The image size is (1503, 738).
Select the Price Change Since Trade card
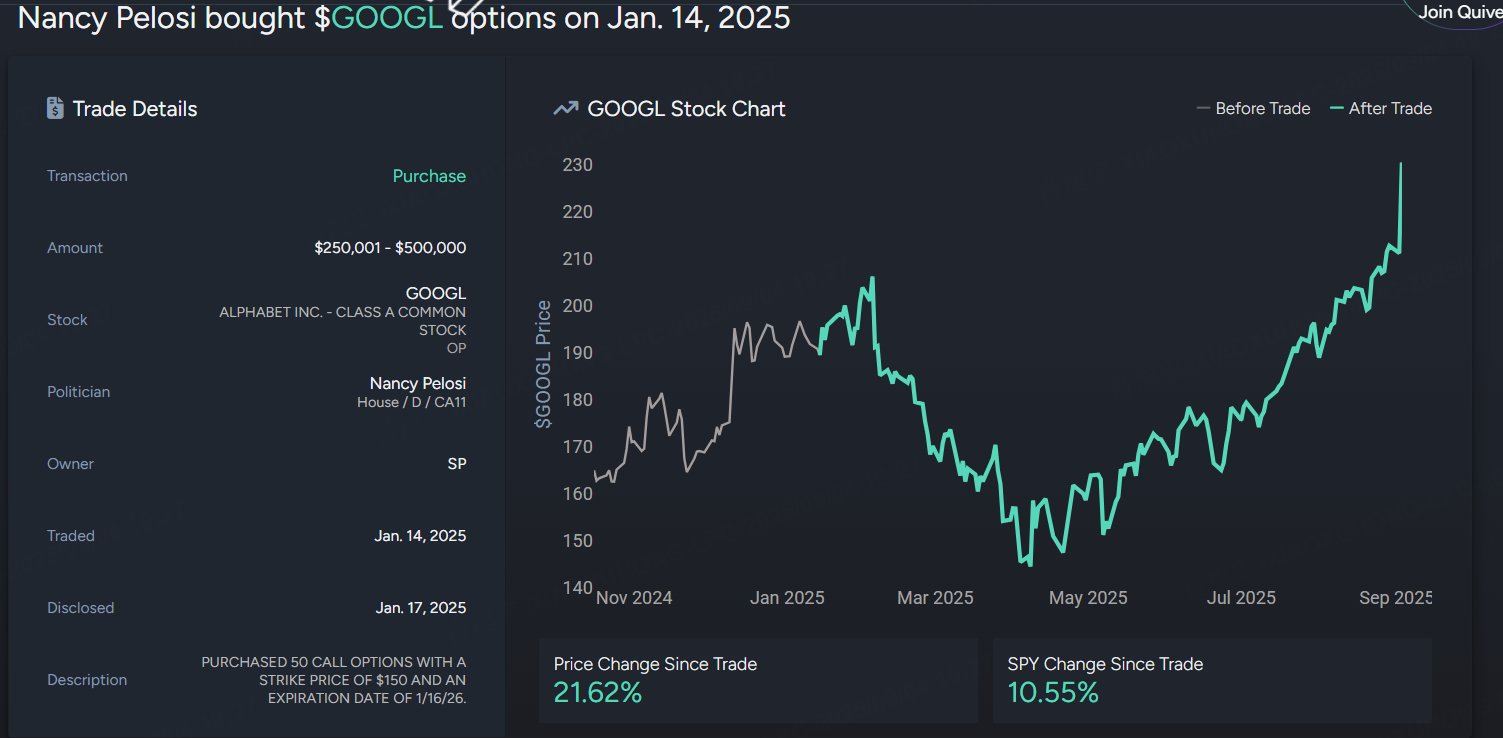(758, 680)
